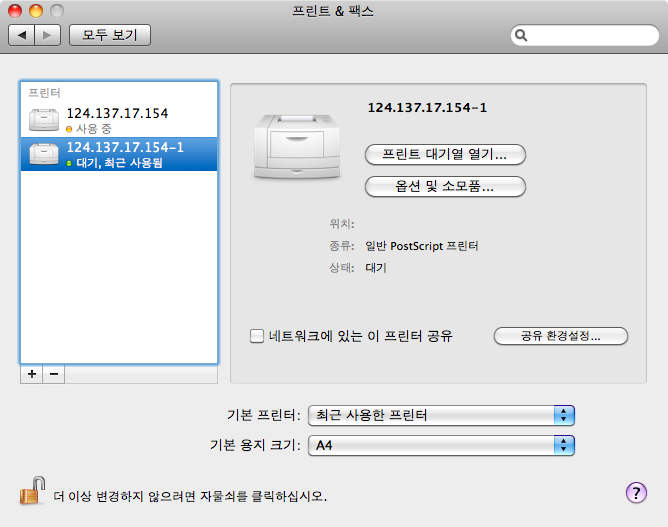This screenshot has width=668, height=527.
Task: Click the 모두 보기 button
Action: (x=110, y=35)
